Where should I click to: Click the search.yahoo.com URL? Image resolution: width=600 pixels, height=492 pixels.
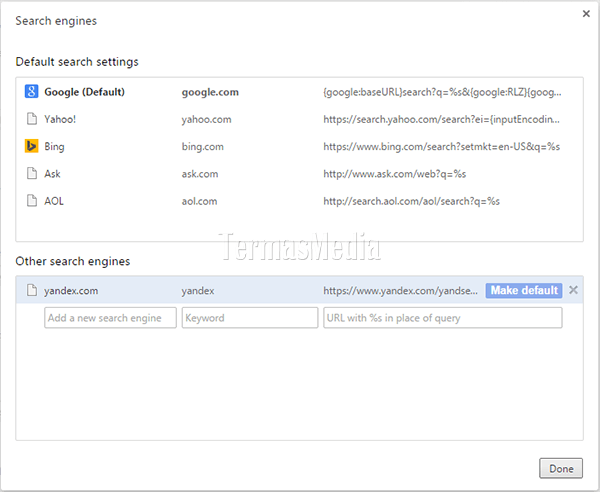(442, 119)
